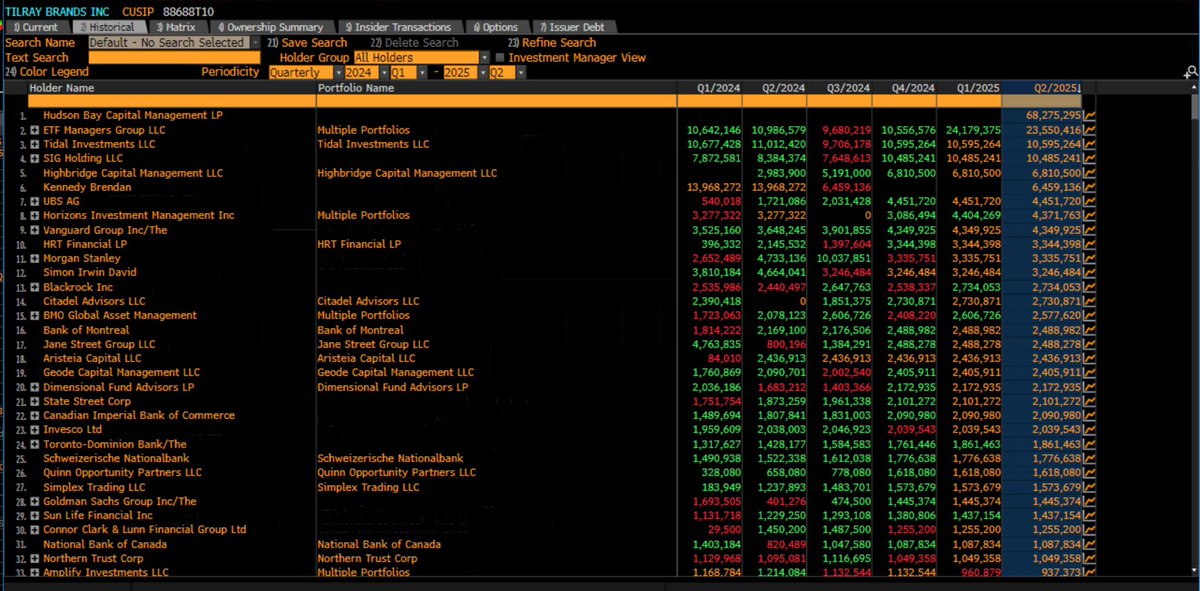Screen dimensions: 1200x591
Task: Sort by the Q2/2025 column header
Action: pyautogui.click(x=1041, y=88)
